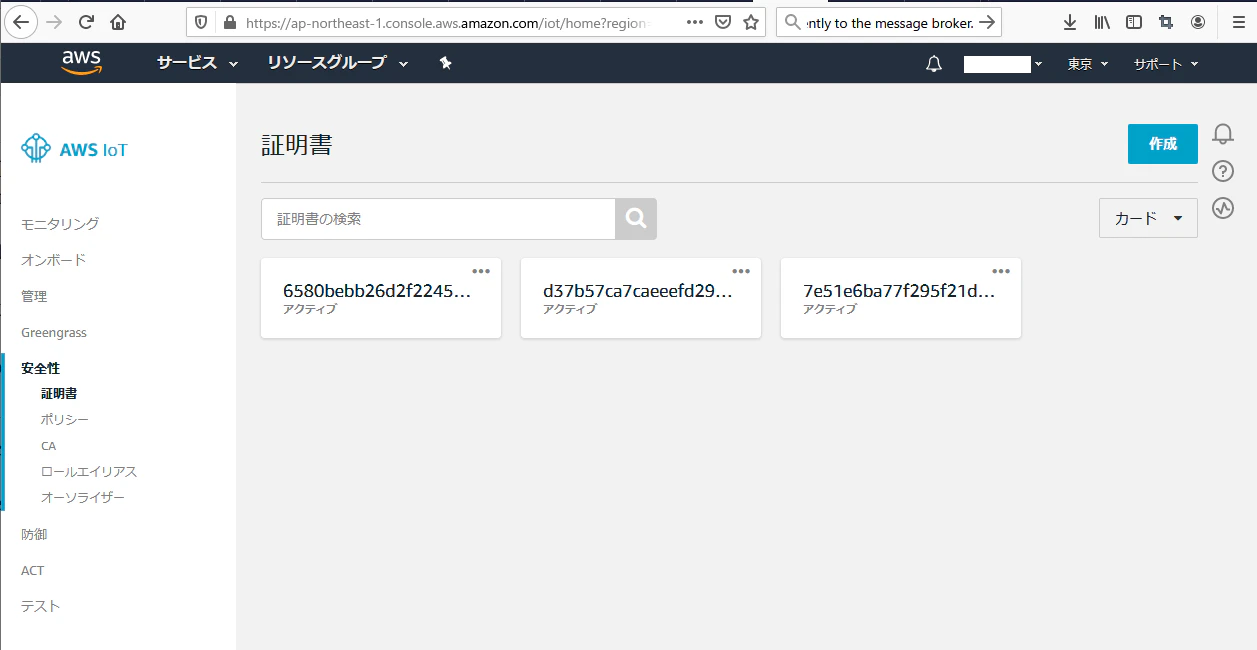Select ロールエイリアス under 安全性
Viewport: 1257px width, 650px height.
pyautogui.click(x=89, y=472)
